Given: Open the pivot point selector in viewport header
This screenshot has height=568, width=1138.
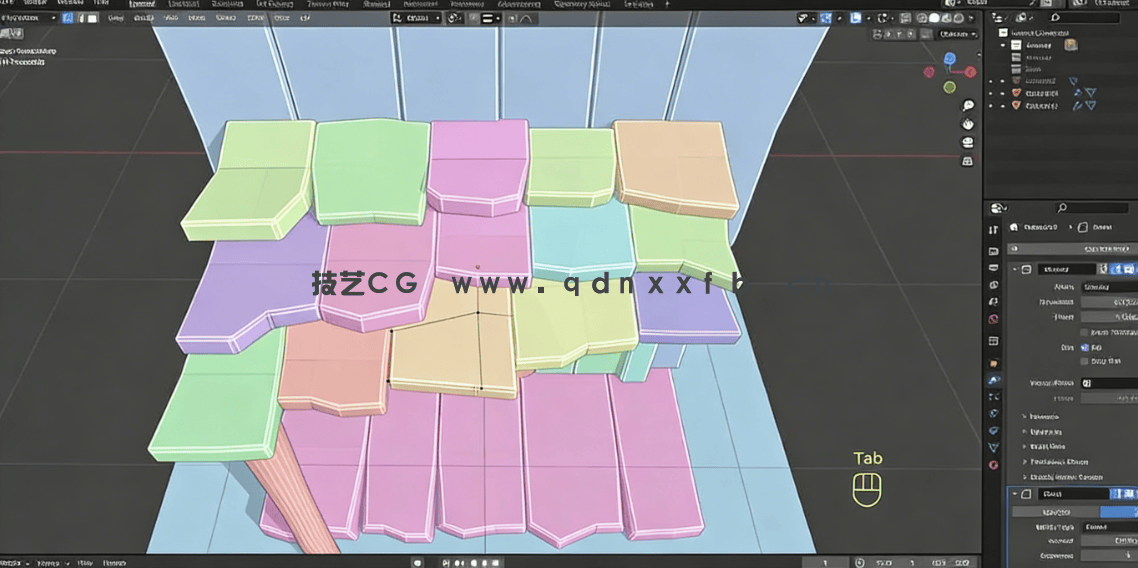Looking at the screenshot, I should [454, 17].
